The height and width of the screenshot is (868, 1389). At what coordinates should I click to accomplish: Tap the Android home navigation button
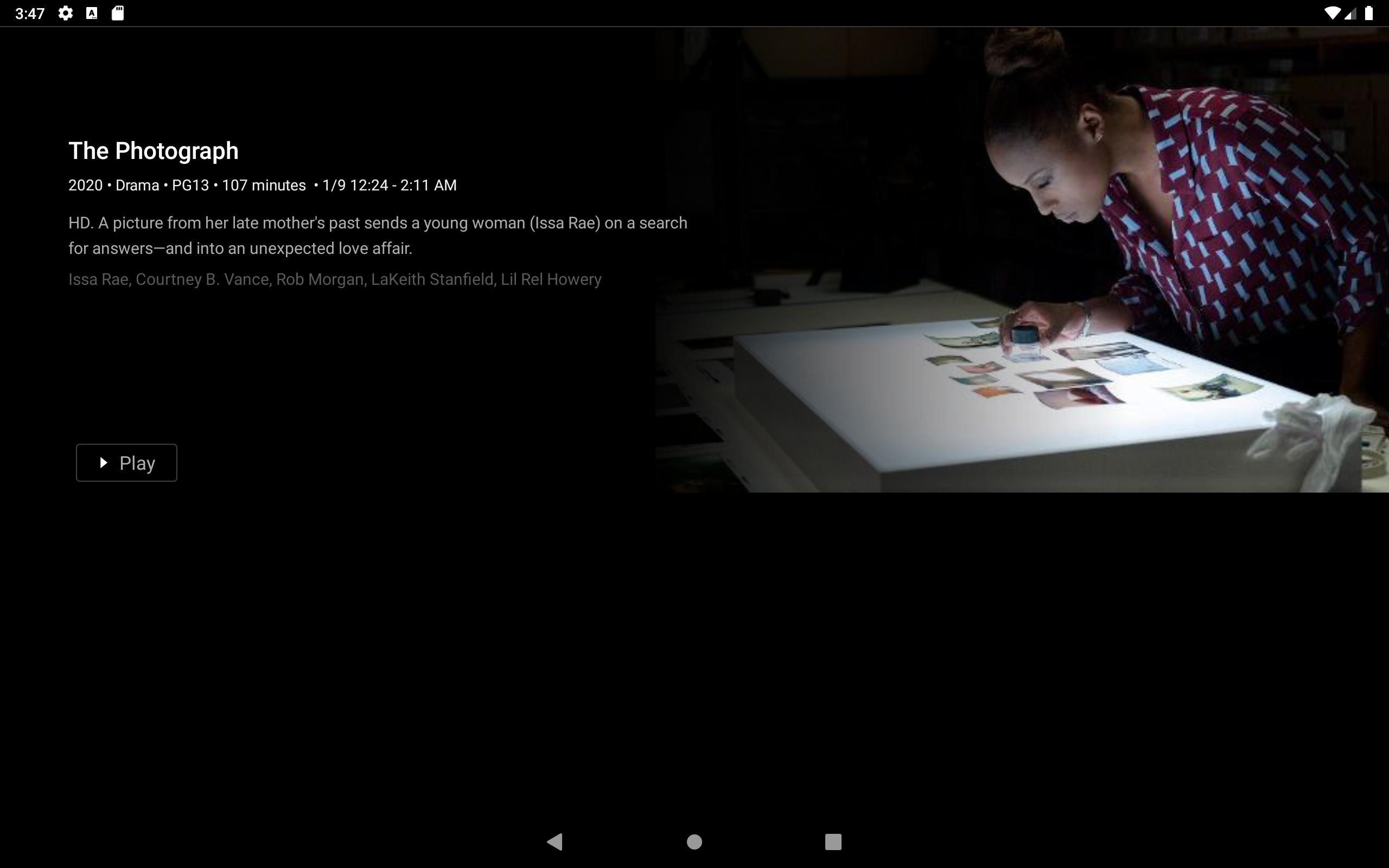(x=694, y=842)
